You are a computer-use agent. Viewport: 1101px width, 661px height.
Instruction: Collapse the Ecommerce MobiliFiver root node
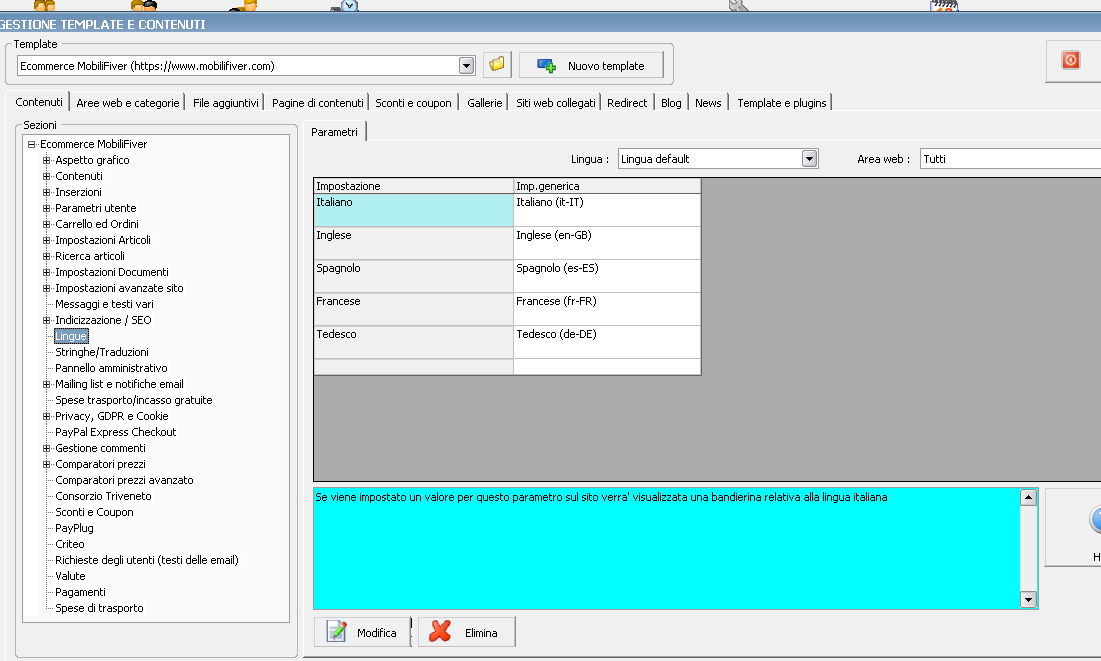(32, 144)
